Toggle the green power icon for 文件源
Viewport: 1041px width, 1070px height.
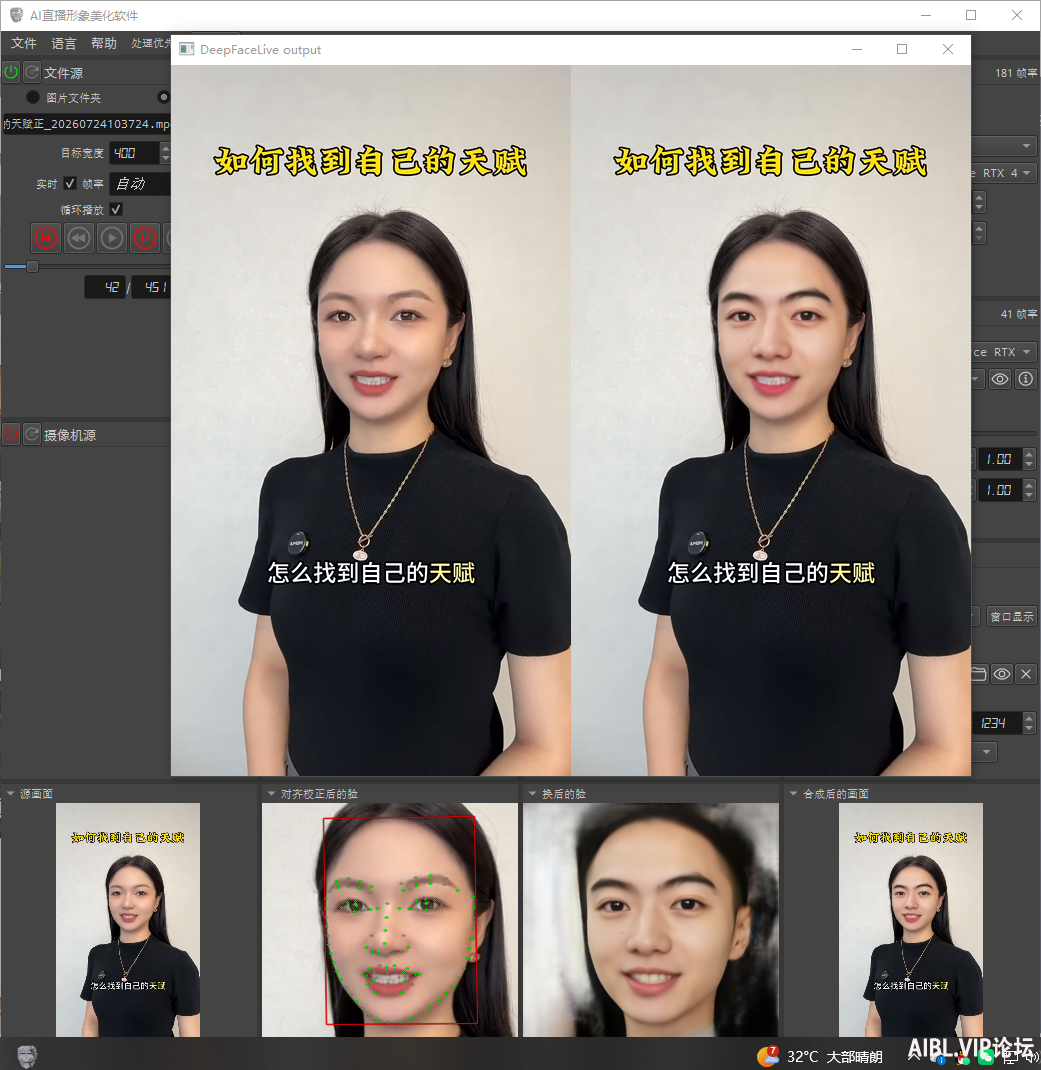pyautogui.click(x=11, y=72)
